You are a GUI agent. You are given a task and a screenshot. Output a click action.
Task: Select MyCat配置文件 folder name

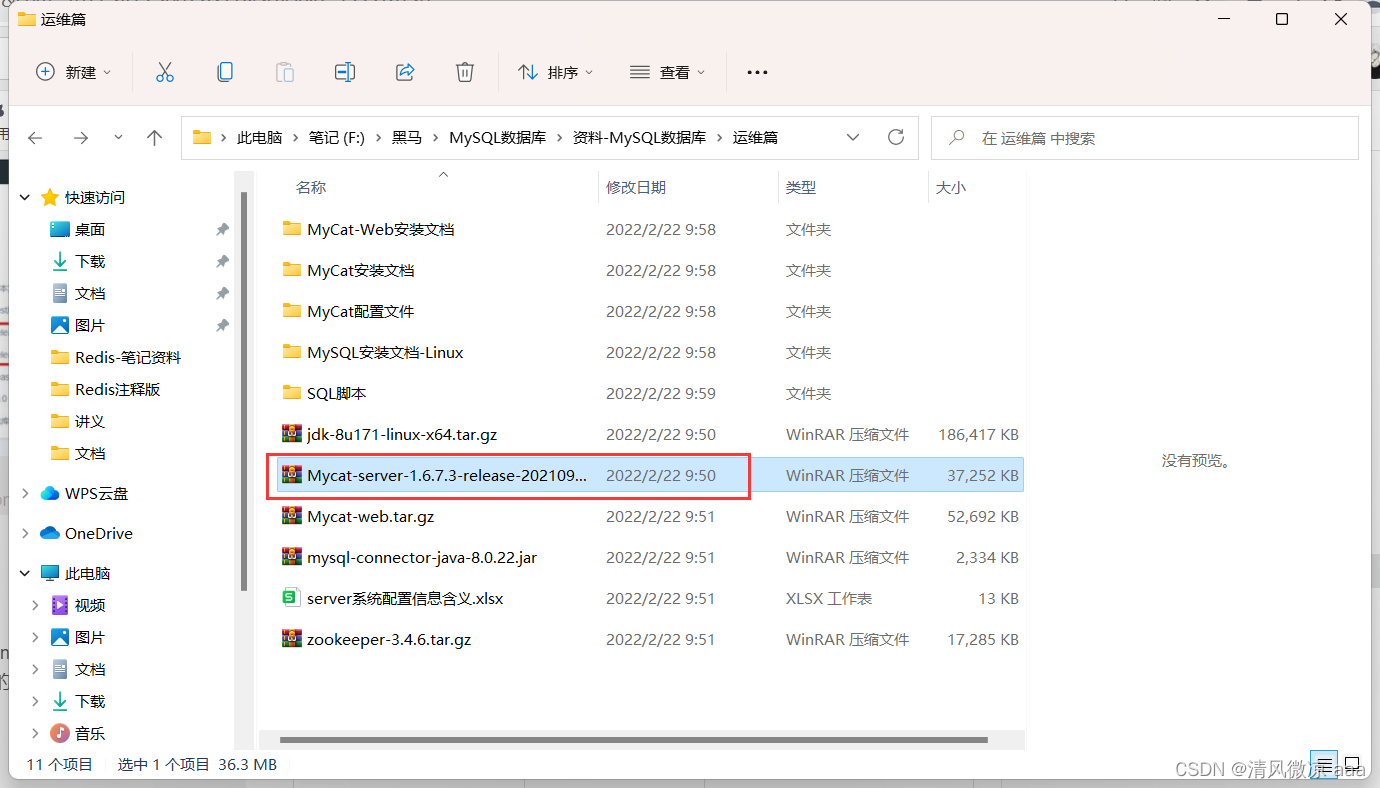pos(360,311)
